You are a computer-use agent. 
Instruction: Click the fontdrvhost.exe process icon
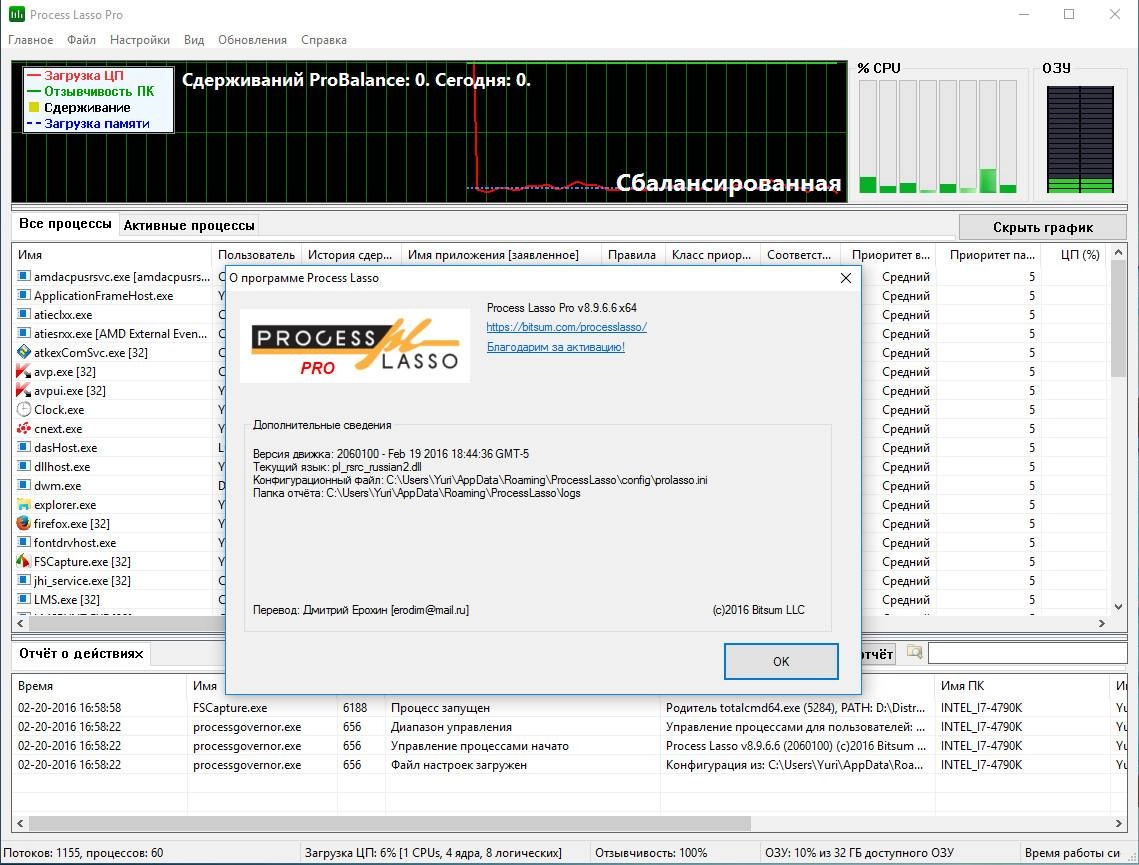tap(23, 542)
